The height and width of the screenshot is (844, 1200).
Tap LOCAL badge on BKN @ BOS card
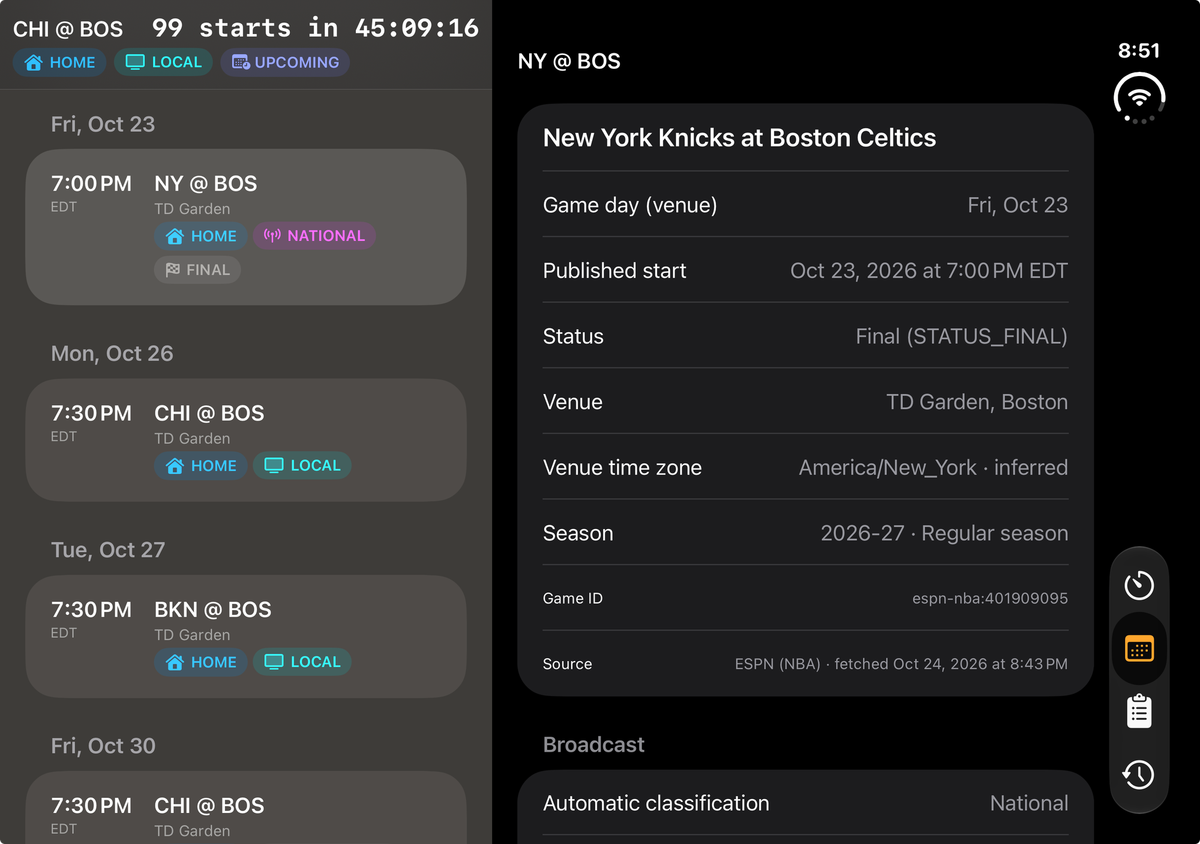pos(302,662)
